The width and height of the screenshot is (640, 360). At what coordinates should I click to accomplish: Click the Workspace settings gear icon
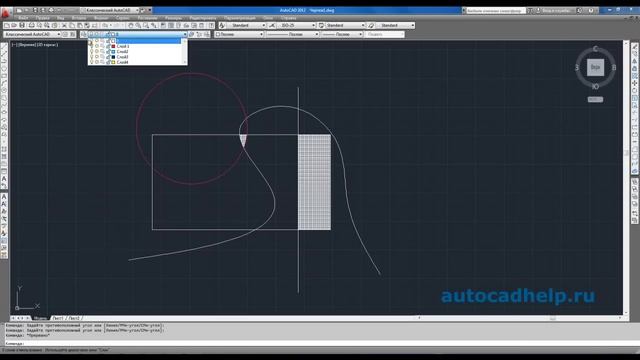[65, 34]
